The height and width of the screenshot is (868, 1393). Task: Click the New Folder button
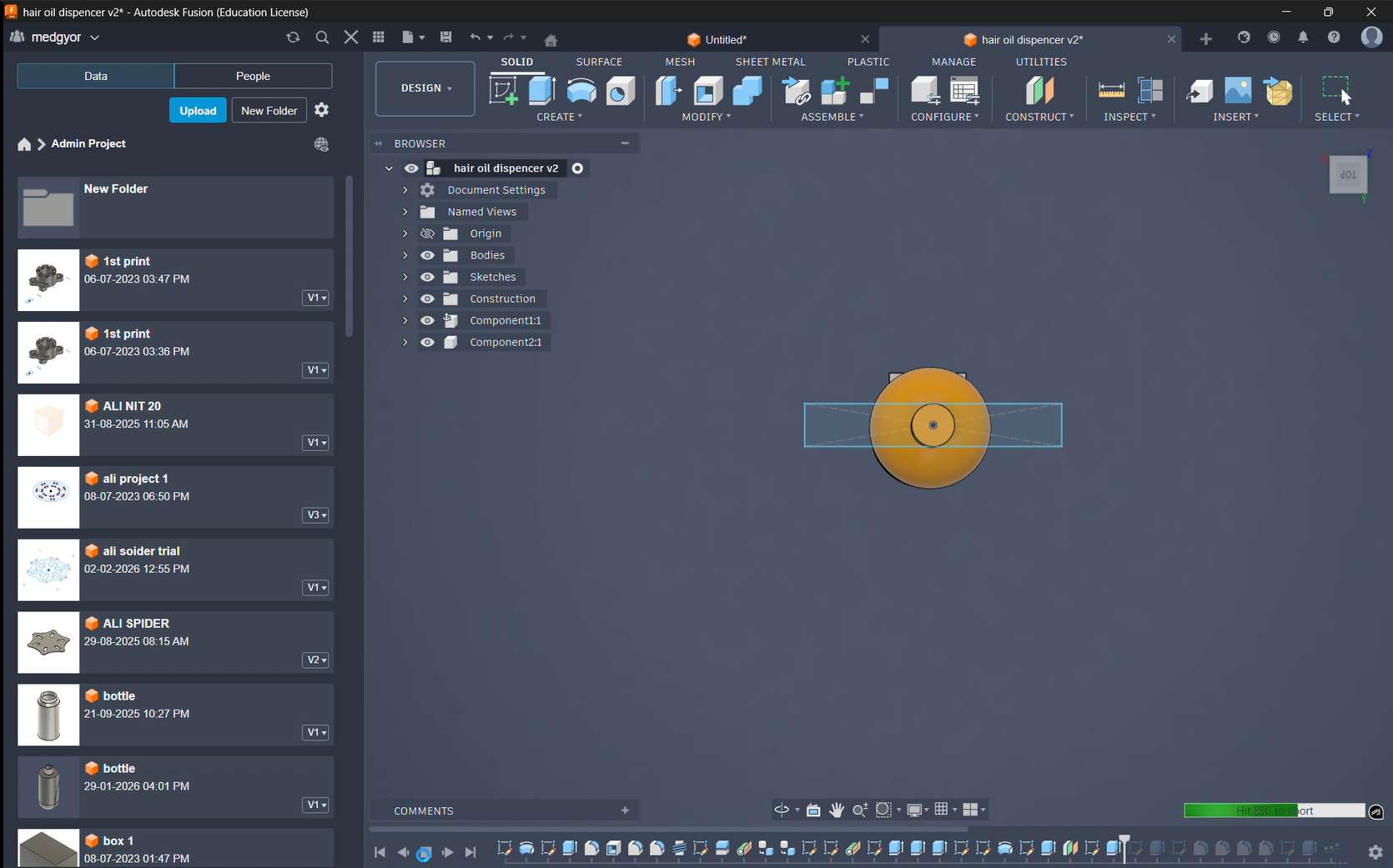pyautogui.click(x=269, y=111)
